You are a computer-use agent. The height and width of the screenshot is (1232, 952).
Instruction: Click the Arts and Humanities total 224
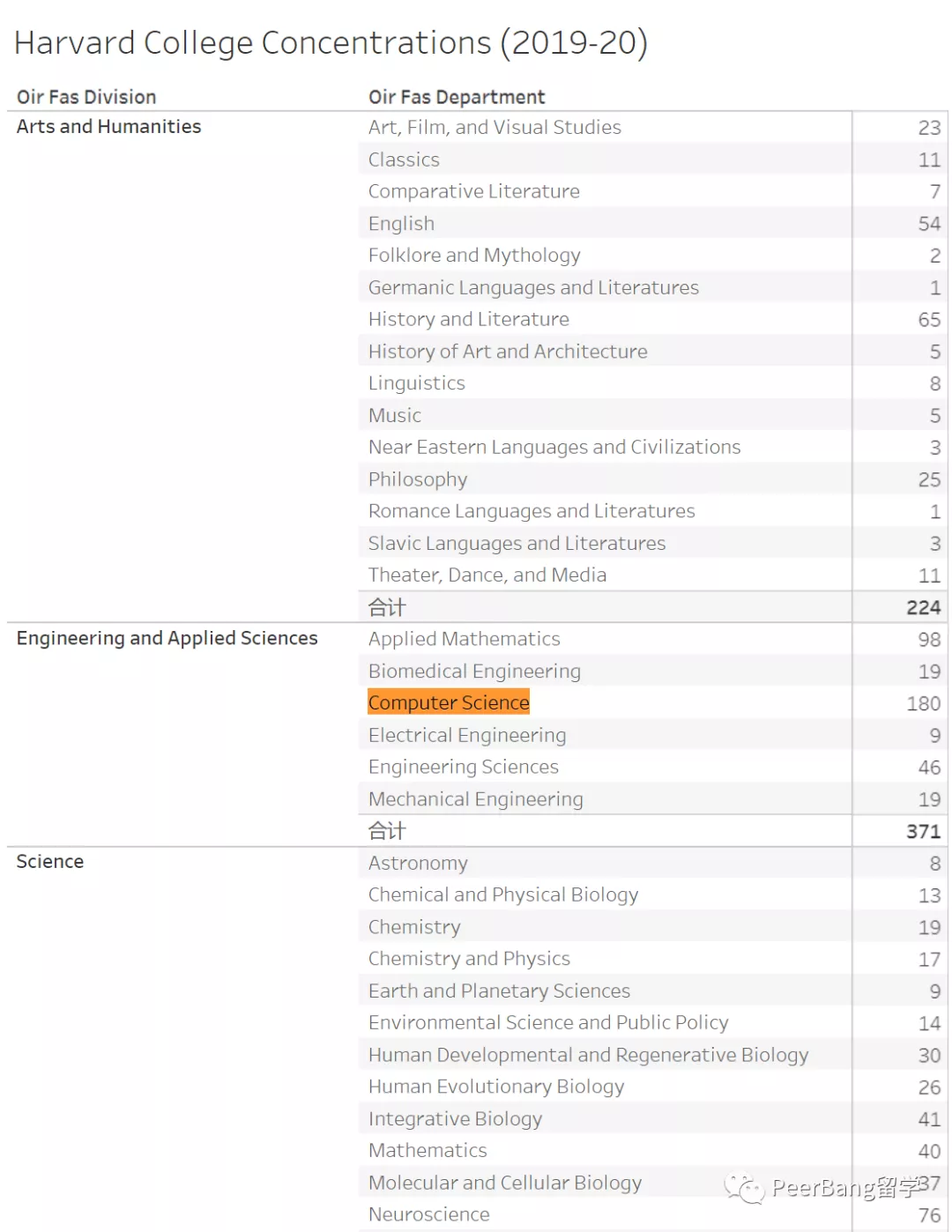click(x=923, y=607)
